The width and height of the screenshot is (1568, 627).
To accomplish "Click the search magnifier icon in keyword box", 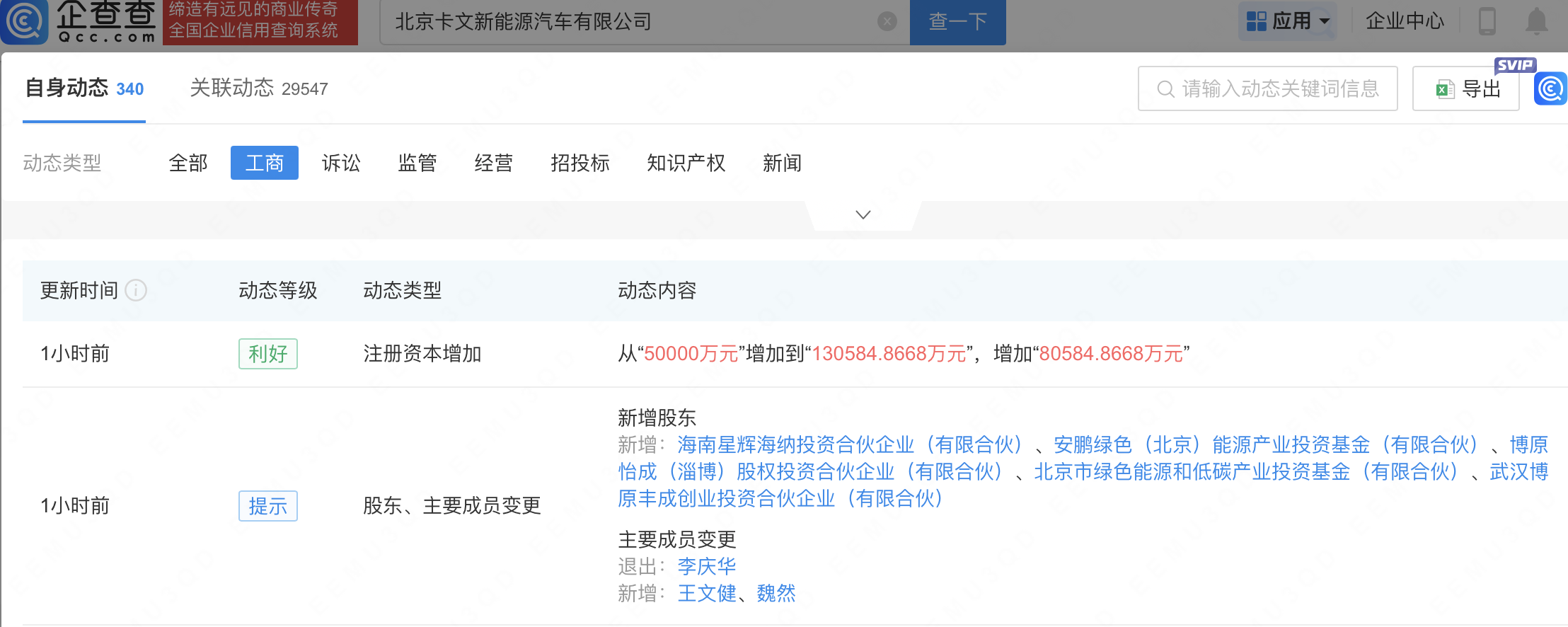I will pyautogui.click(x=1165, y=89).
